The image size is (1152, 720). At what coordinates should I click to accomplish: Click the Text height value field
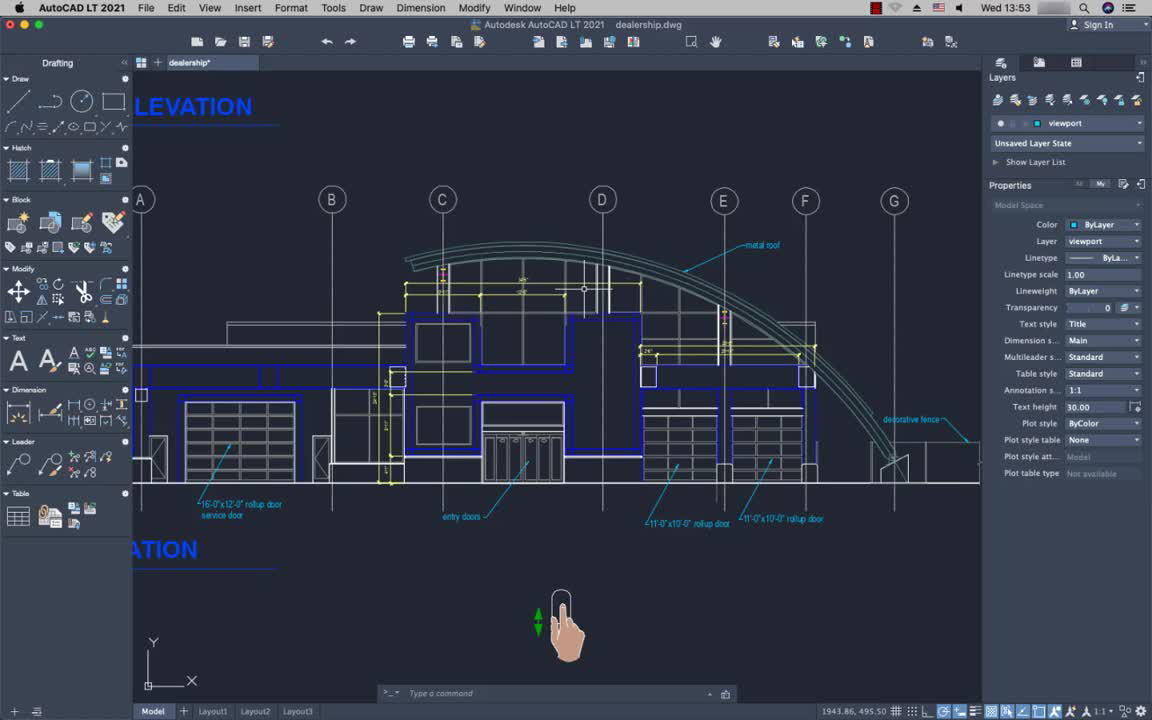(1095, 407)
